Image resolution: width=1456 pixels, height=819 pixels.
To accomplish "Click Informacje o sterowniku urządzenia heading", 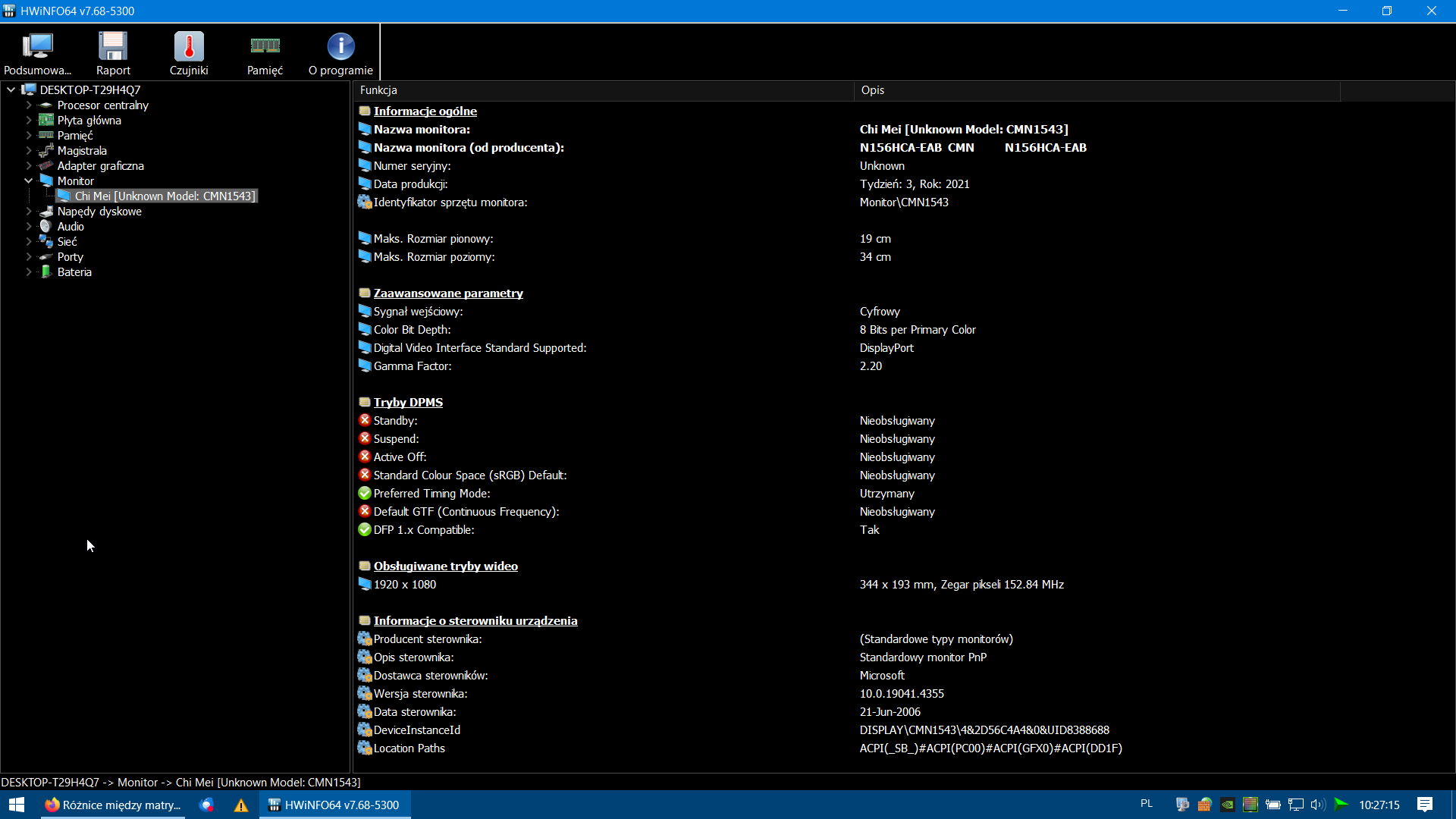I will click(x=475, y=620).
